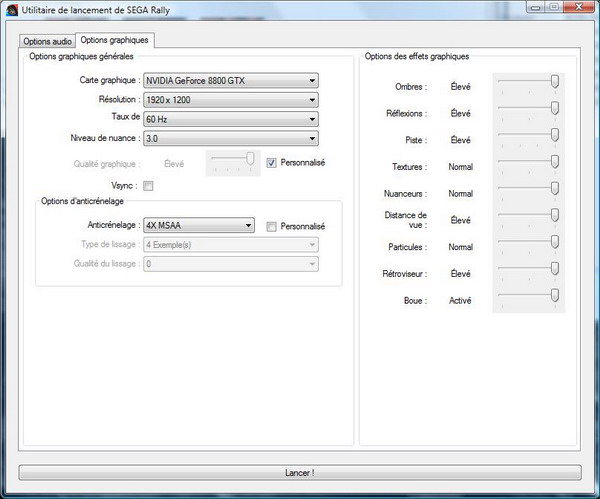Select the Options graphiques tab
The width and height of the screenshot is (600, 499).
114,40
